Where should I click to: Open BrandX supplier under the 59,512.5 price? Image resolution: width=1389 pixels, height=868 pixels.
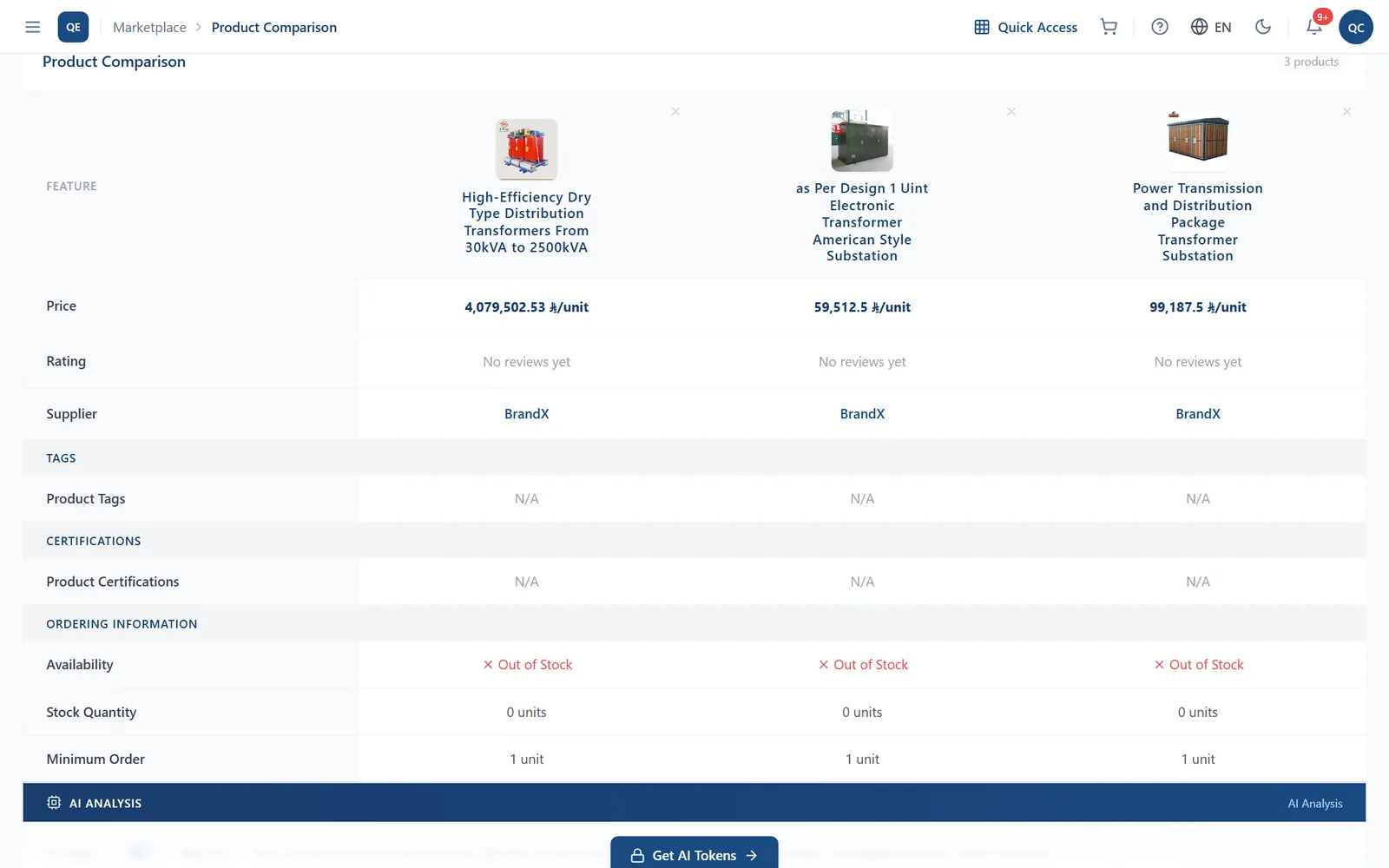862,414
